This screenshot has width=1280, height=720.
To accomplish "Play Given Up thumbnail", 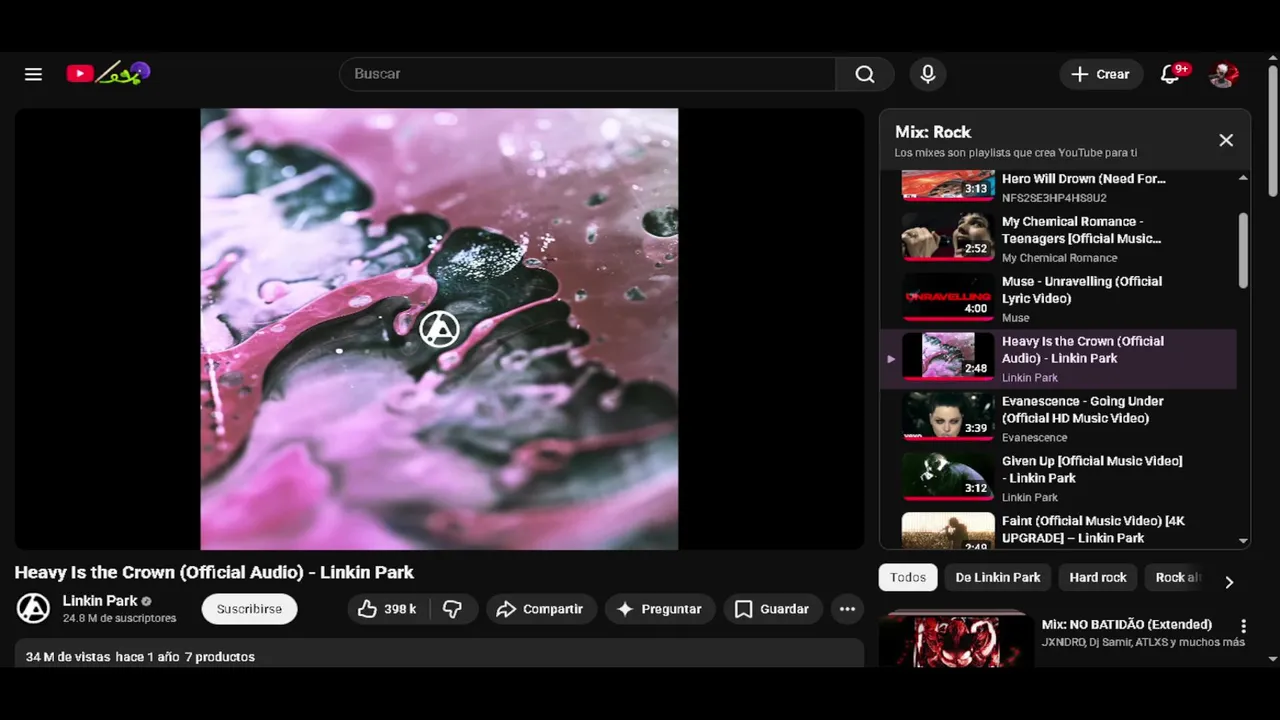I will point(947,476).
